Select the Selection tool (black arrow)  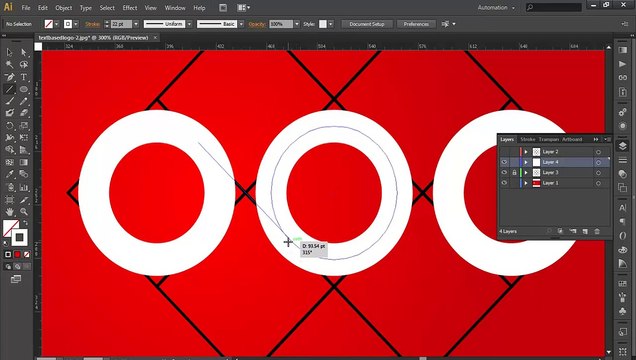[10, 52]
